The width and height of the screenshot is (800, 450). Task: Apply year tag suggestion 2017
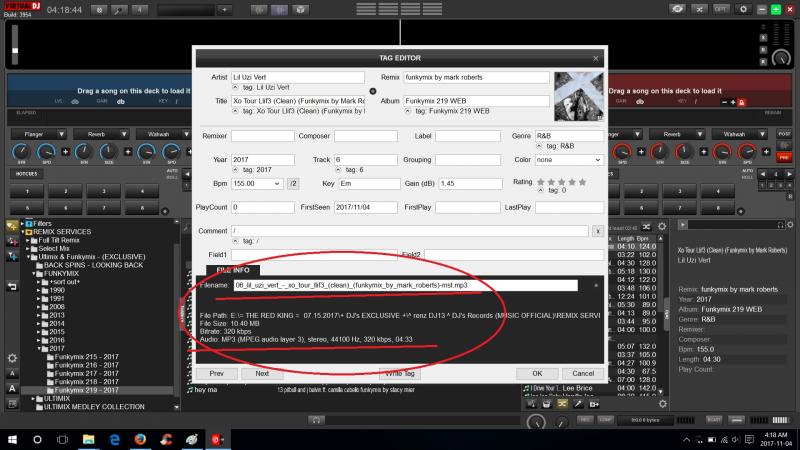coord(235,170)
